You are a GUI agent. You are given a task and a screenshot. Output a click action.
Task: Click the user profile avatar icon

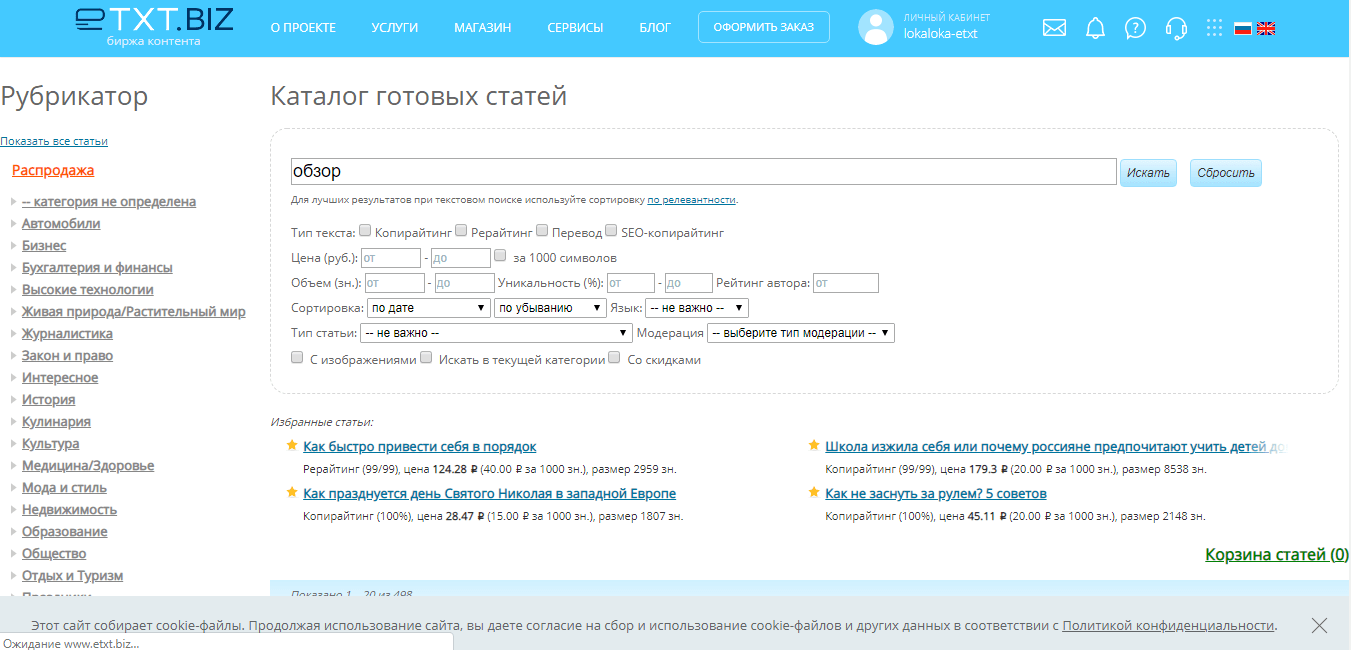[875, 28]
